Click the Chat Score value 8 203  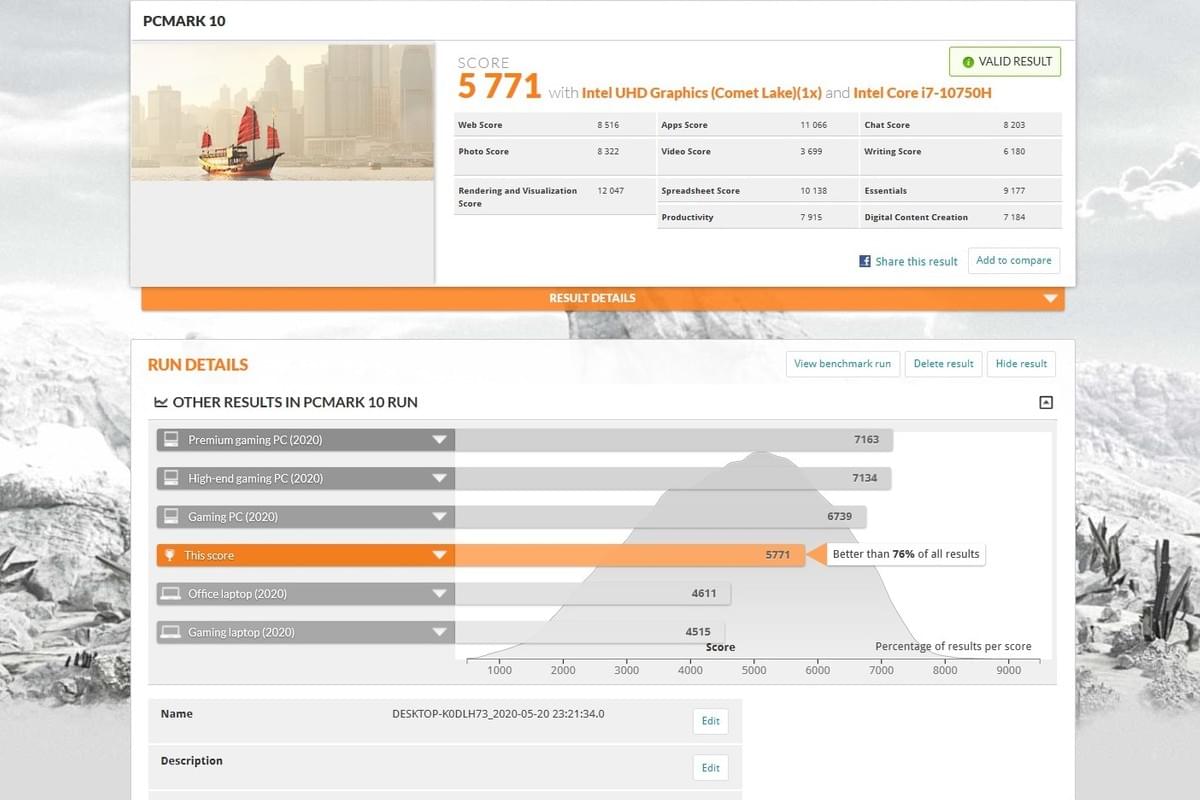[x=1014, y=125]
